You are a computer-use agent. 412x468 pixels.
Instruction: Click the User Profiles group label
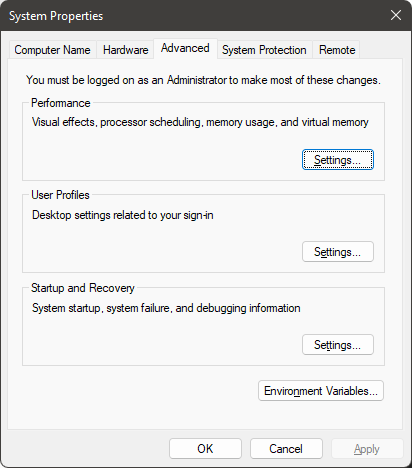[60, 195]
